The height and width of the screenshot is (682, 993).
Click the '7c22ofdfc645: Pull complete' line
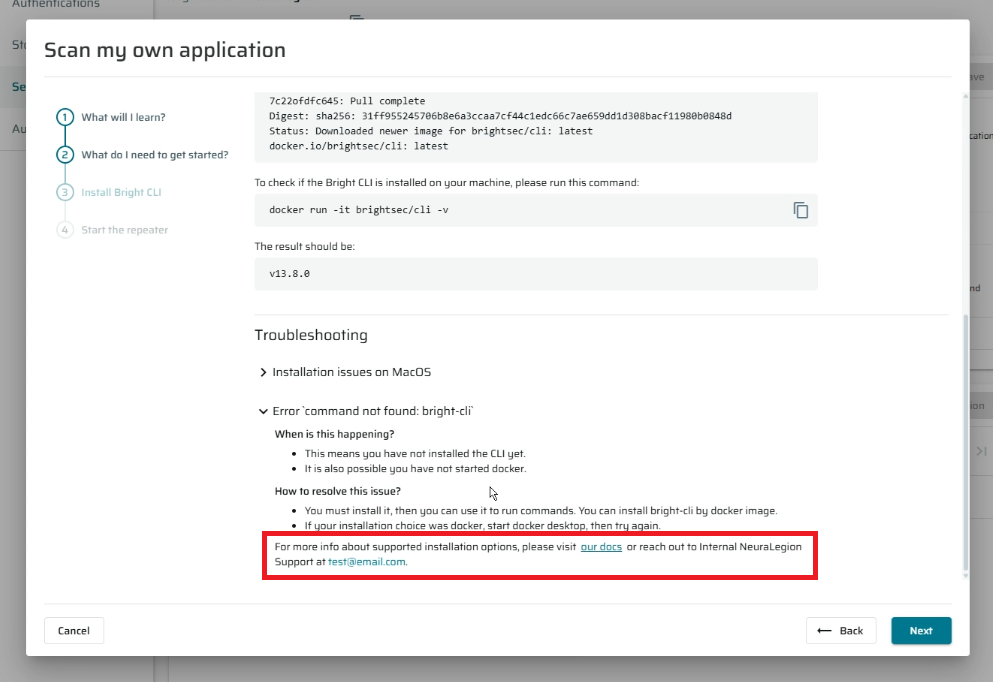pyautogui.click(x=347, y=101)
